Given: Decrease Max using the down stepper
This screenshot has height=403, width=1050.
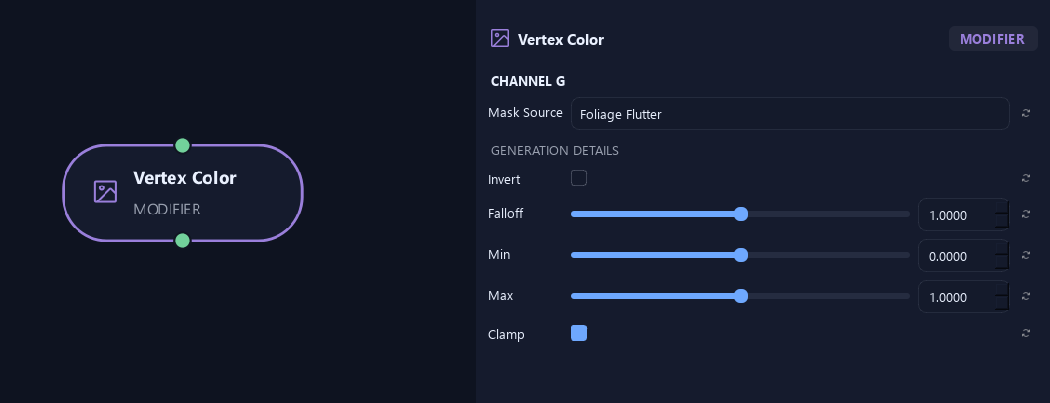Looking at the screenshot, I should [x=1002, y=304].
